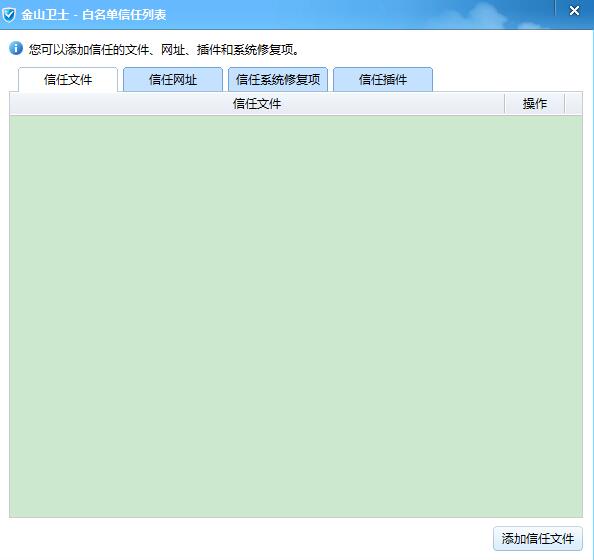Switch to the 信任系统修复项 tab
594x560 pixels.
coord(278,80)
